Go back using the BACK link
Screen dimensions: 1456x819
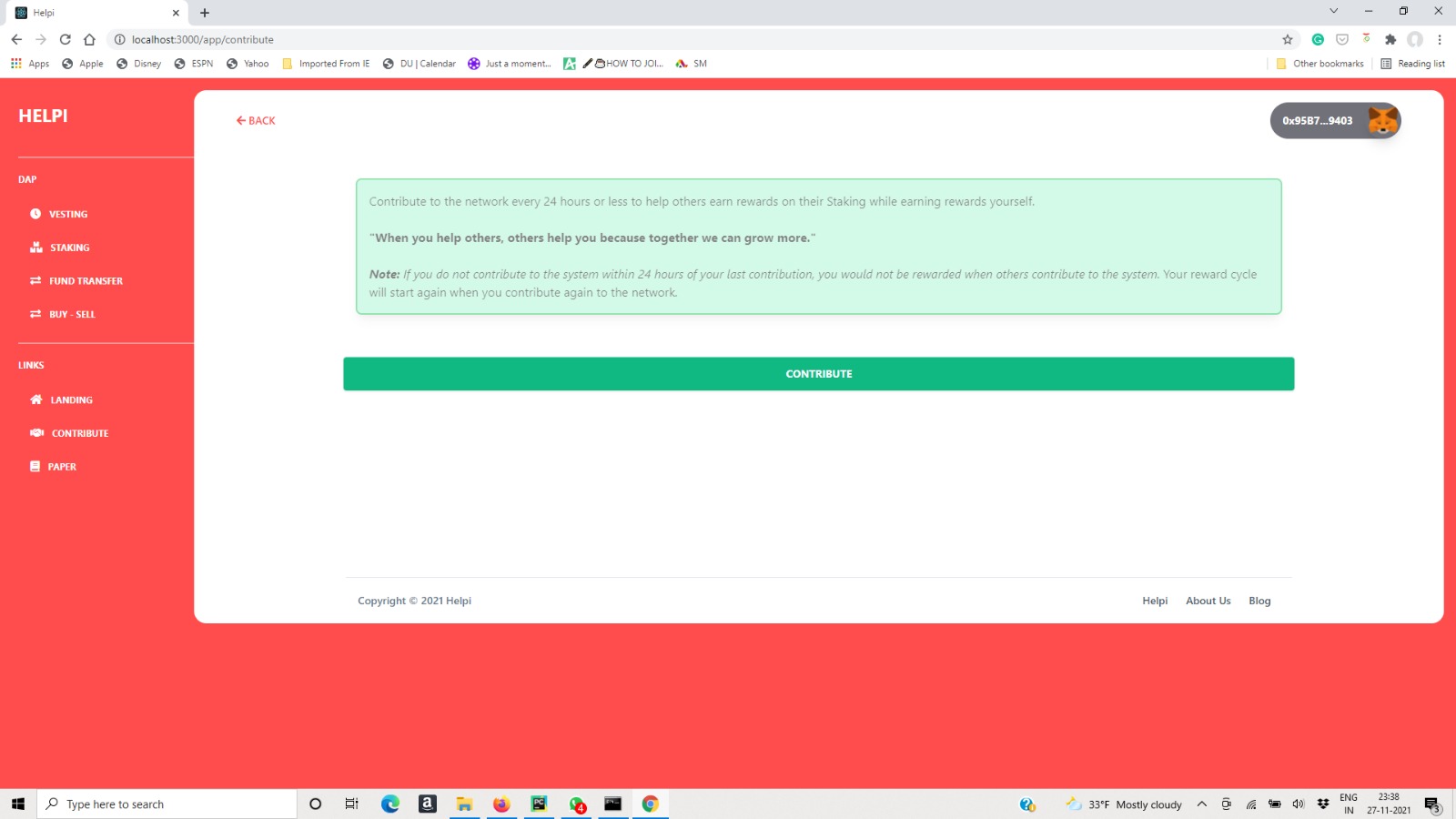point(256,120)
